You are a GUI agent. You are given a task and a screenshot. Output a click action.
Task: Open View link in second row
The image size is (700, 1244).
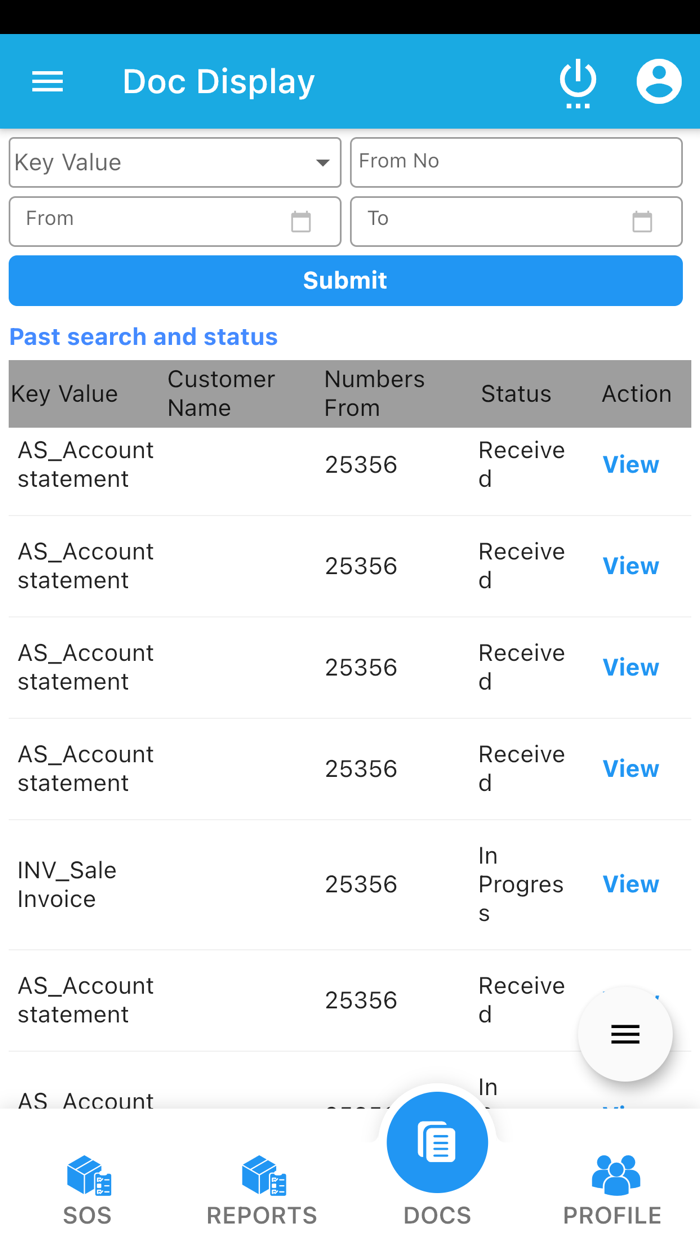tap(630, 566)
